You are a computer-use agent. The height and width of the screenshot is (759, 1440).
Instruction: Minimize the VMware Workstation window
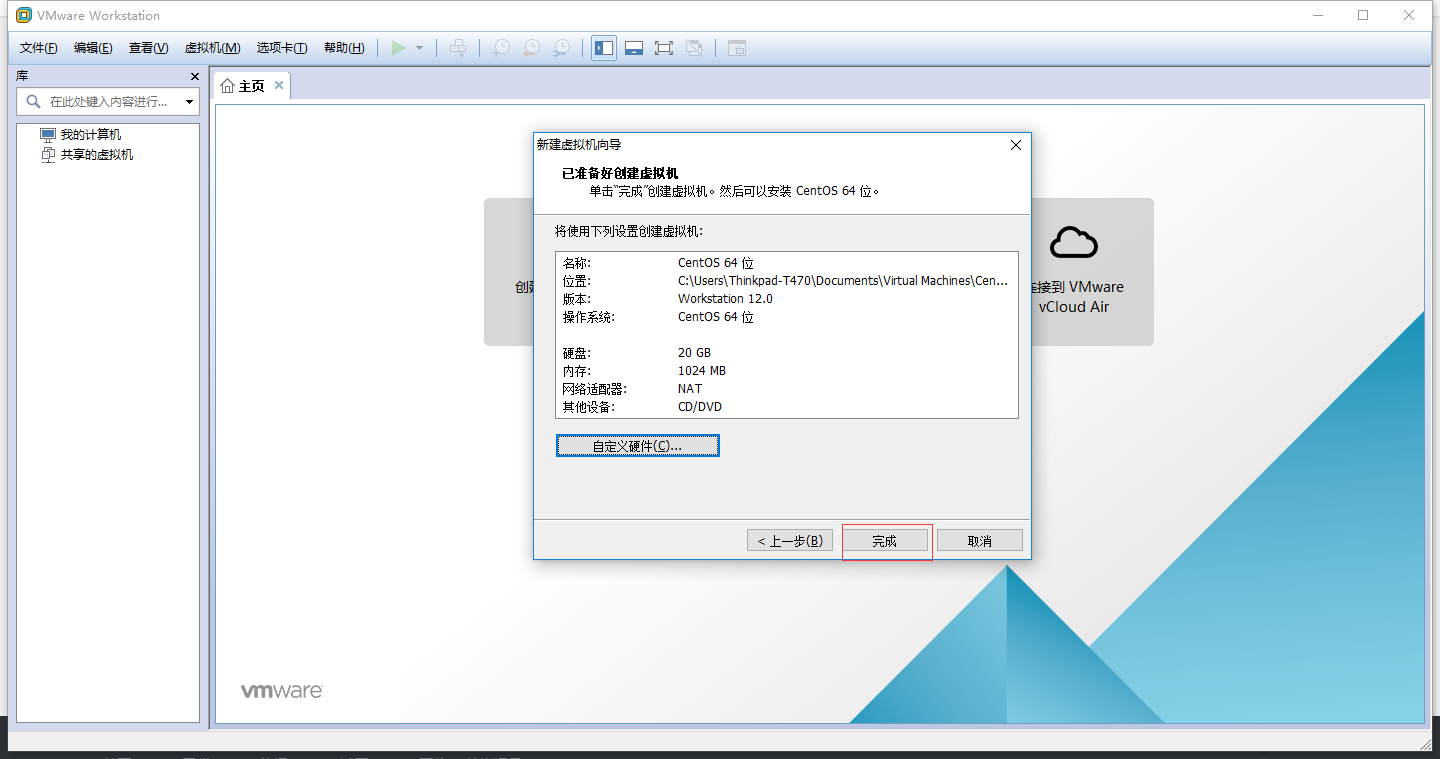tap(1318, 15)
